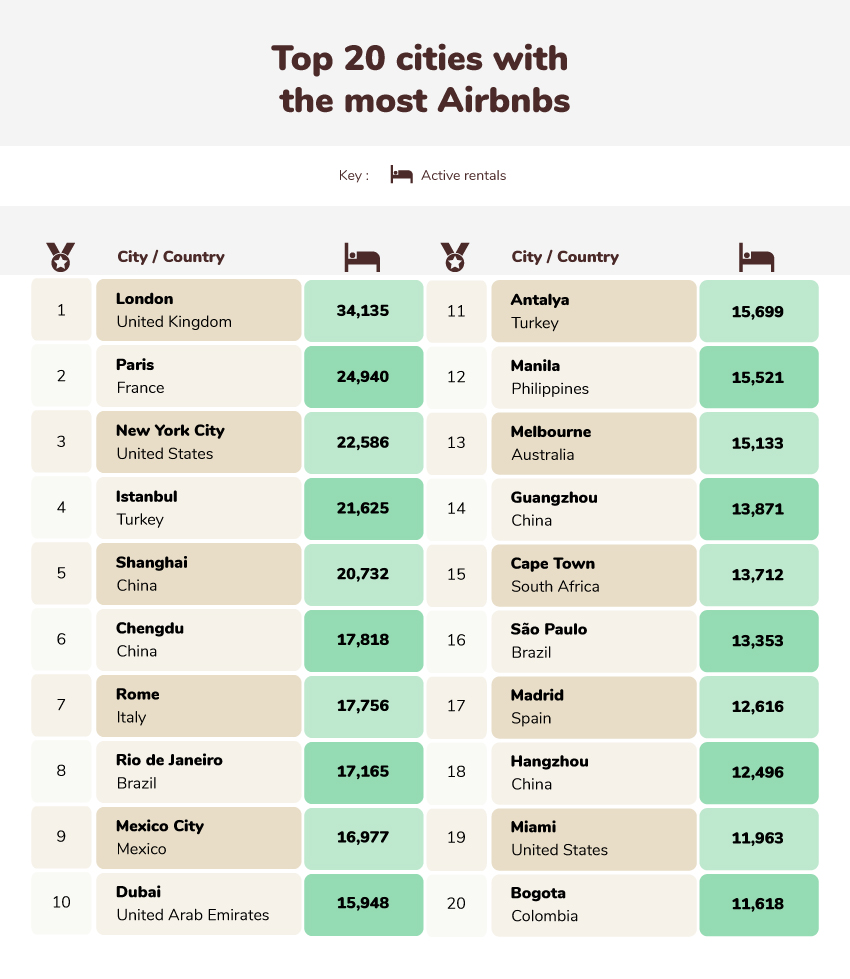The width and height of the screenshot is (850, 979).
Task: Click the left City / Country header
Action: (170, 257)
